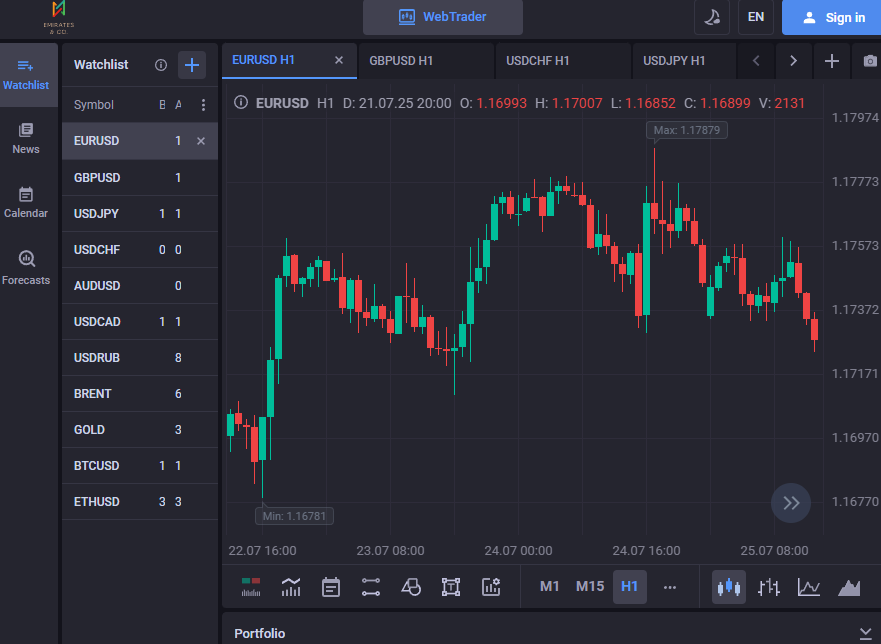The width and height of the screenshot is (881, 644).
Task: Show next chart tabs with right arrow
Action: tap(793, 61)
